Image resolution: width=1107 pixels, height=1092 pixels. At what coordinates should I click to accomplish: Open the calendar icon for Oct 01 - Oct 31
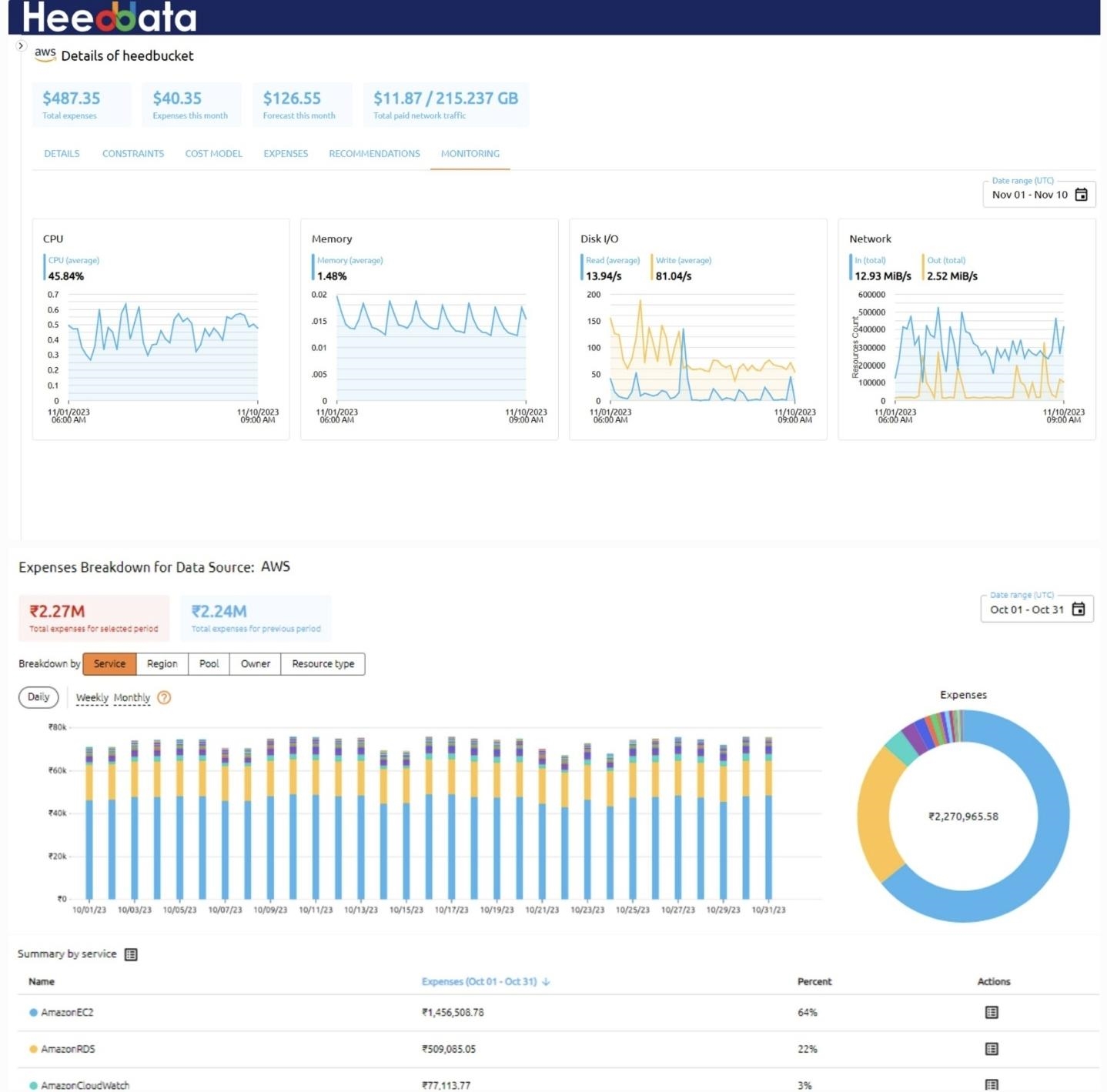coord(1080,608)
